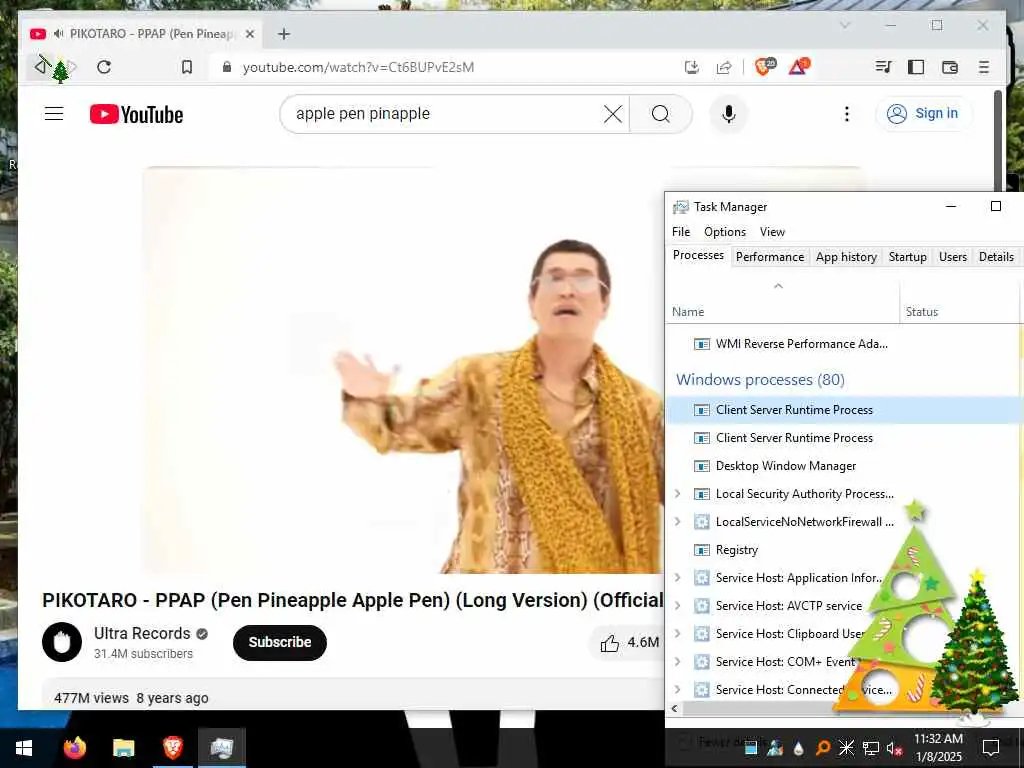Image resolution: width=1024 pixels, height=768 pixels.
Task: Open the install app icon in address bar
Action: pos(692,67)
